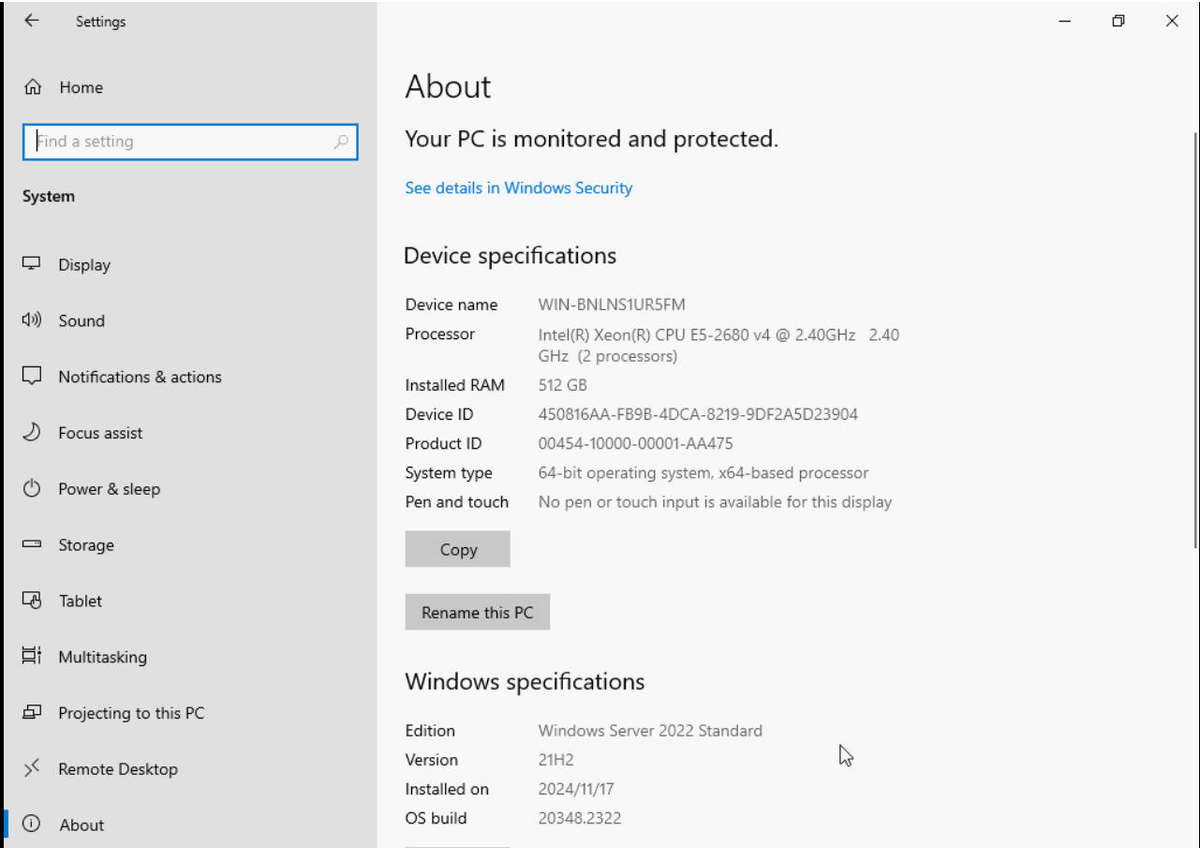1200x848 pixels.
Task: Open details in Windows Security
Action: pos(518,187)
